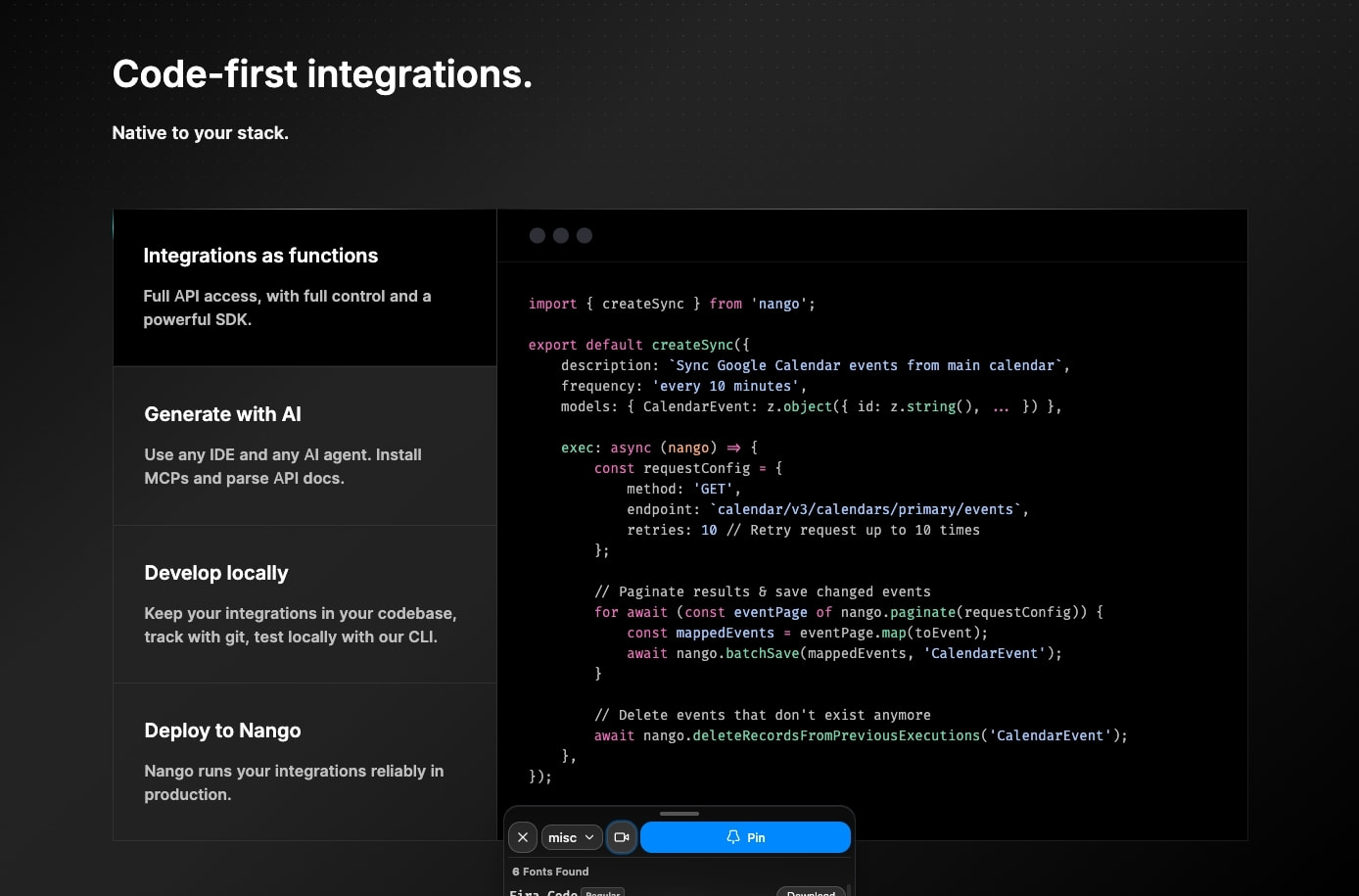The height and width of the screenshot is (896, 1359).
Task: Switch to the Develop locally tab
Action: click(305, 604)
